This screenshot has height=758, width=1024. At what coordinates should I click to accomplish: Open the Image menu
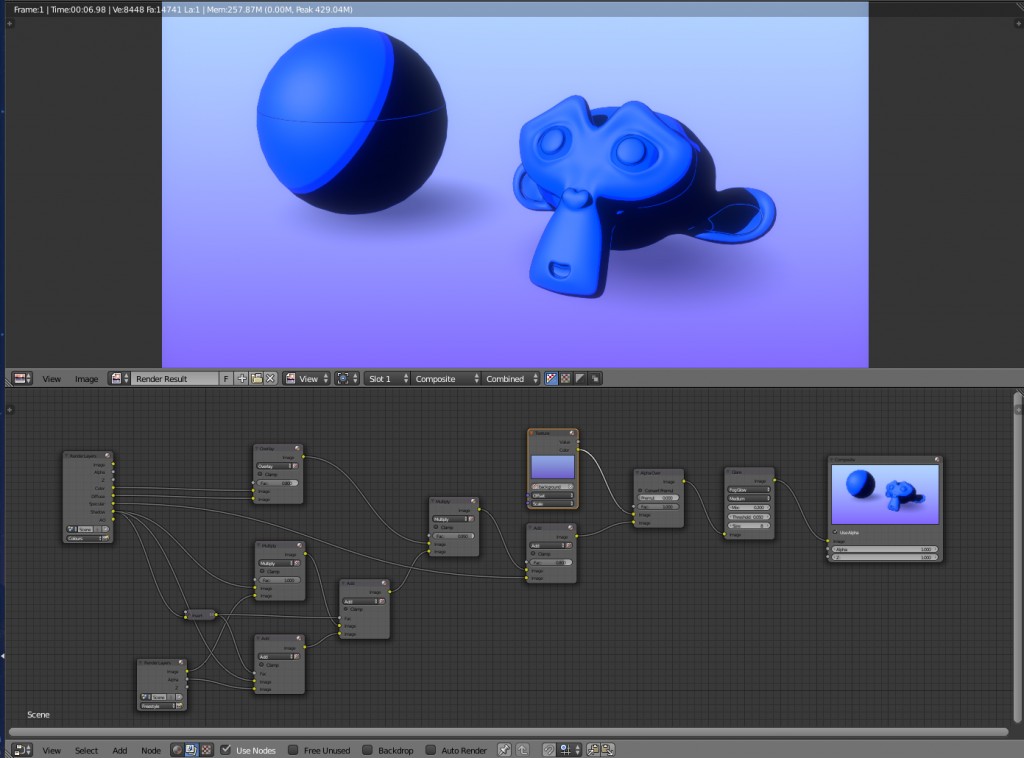pos(87,379)
